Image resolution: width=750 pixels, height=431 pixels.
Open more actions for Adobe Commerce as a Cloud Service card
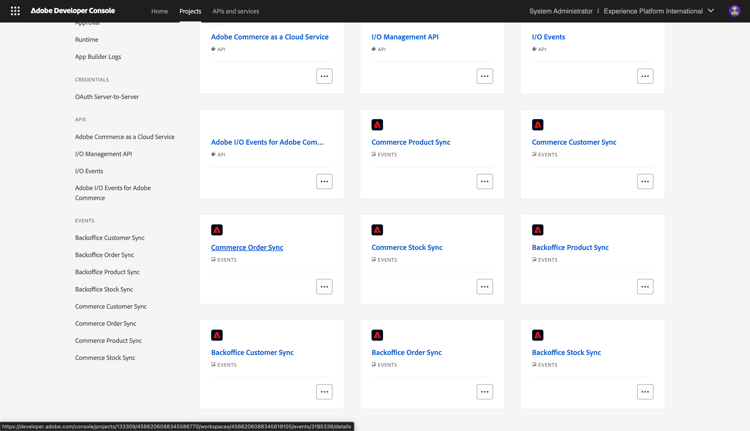(x=324, y=76)
